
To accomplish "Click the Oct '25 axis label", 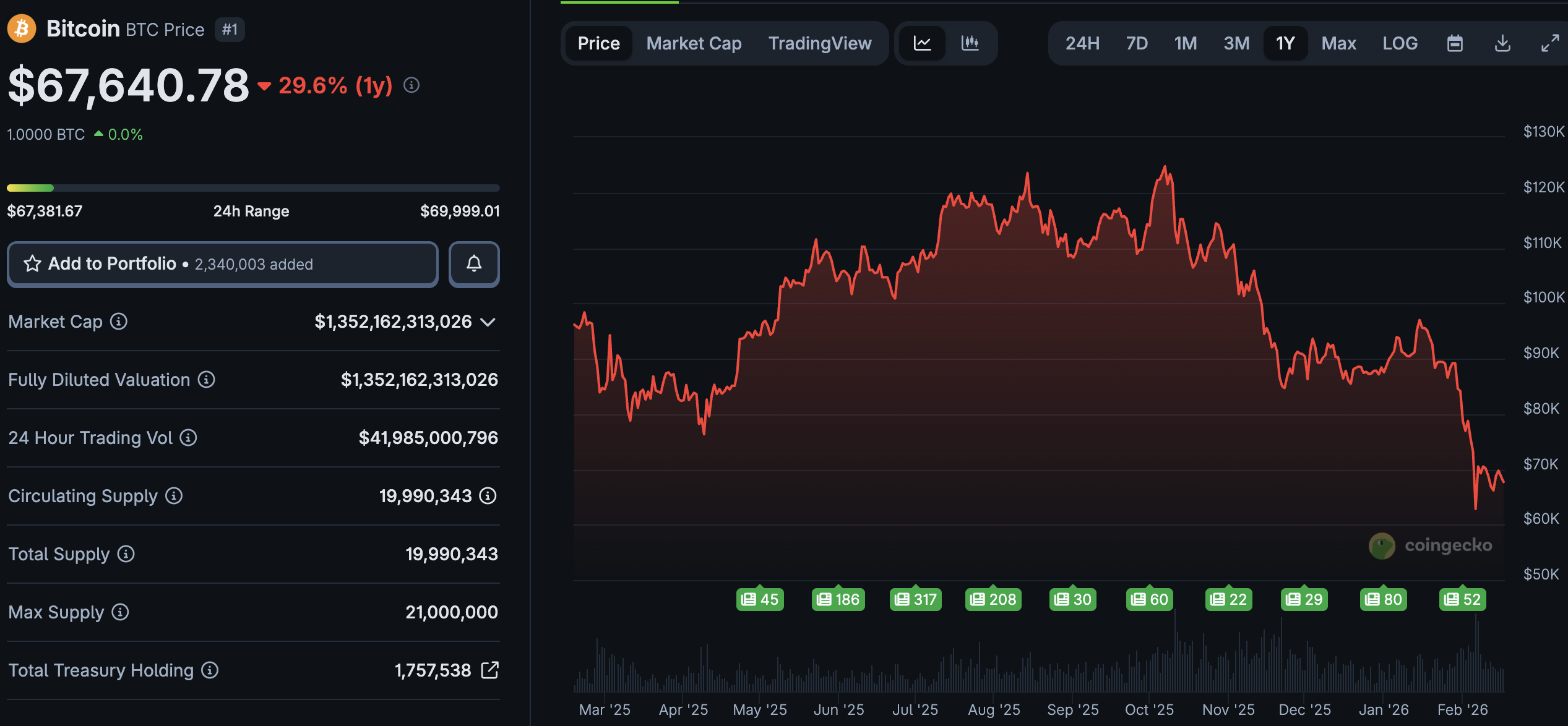I will [1149, 709].
